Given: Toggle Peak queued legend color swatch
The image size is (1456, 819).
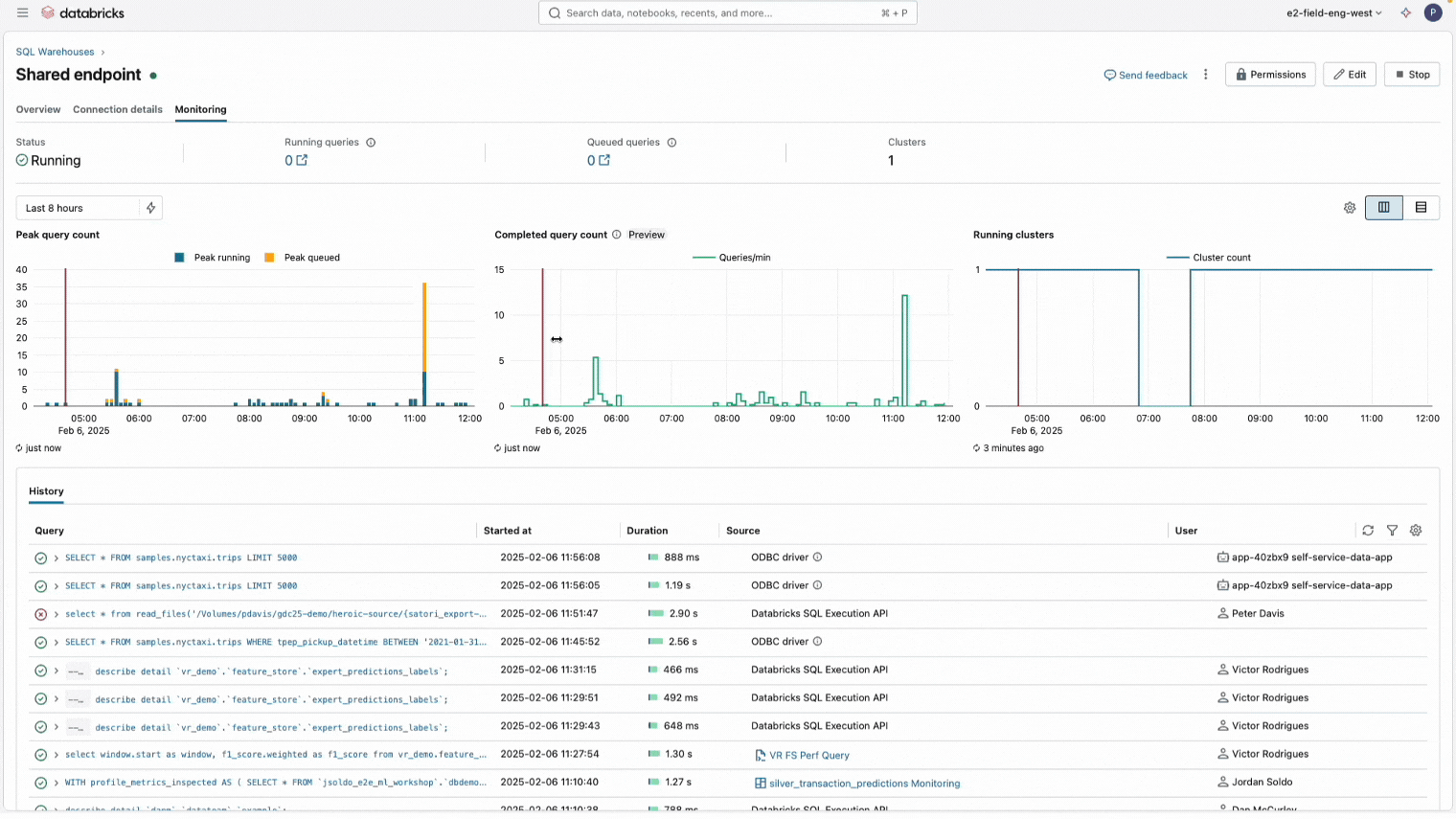Looking at the screenshot, I should click(x=269, y=258).
